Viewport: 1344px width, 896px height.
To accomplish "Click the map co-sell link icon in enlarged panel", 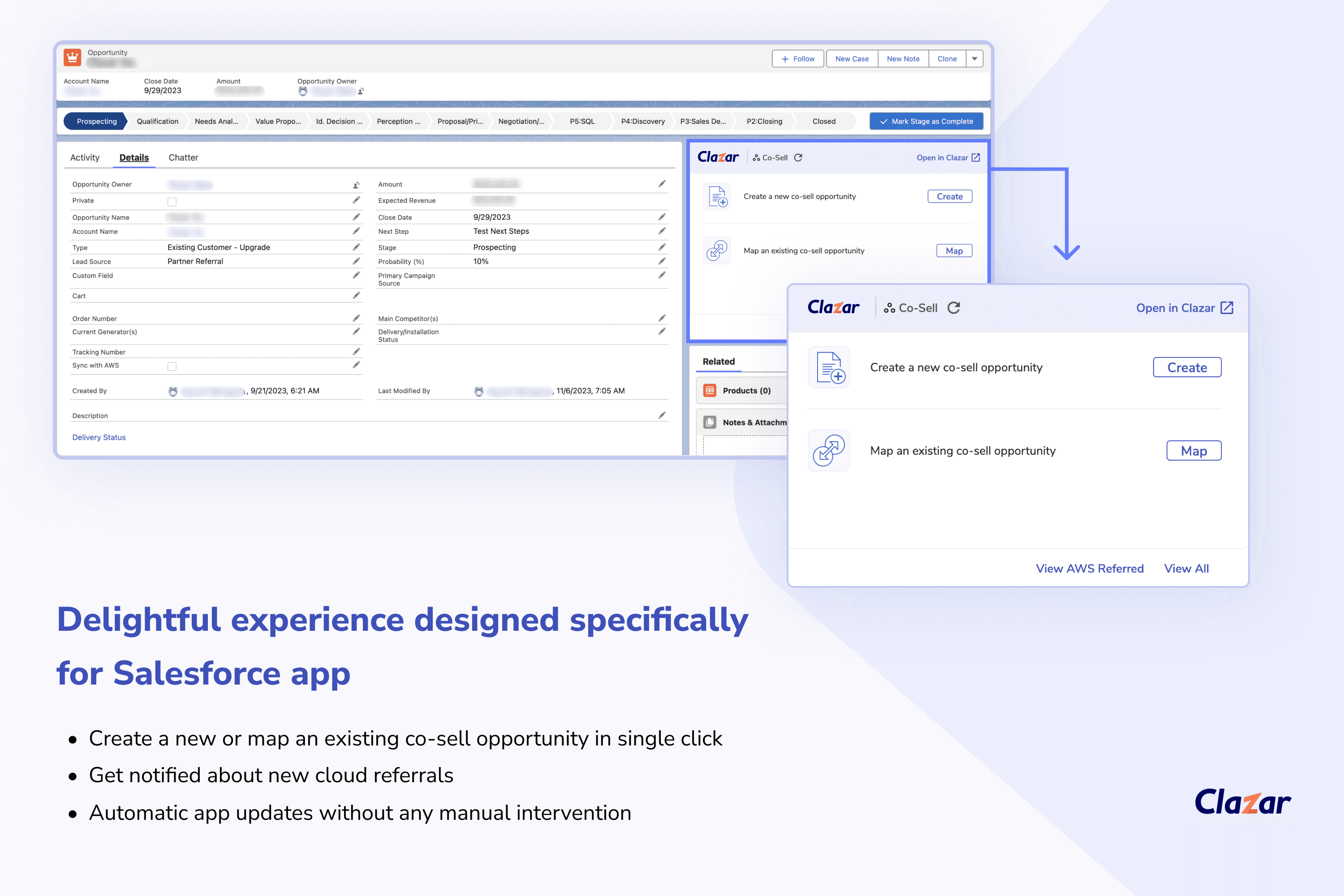I will 828,450.
